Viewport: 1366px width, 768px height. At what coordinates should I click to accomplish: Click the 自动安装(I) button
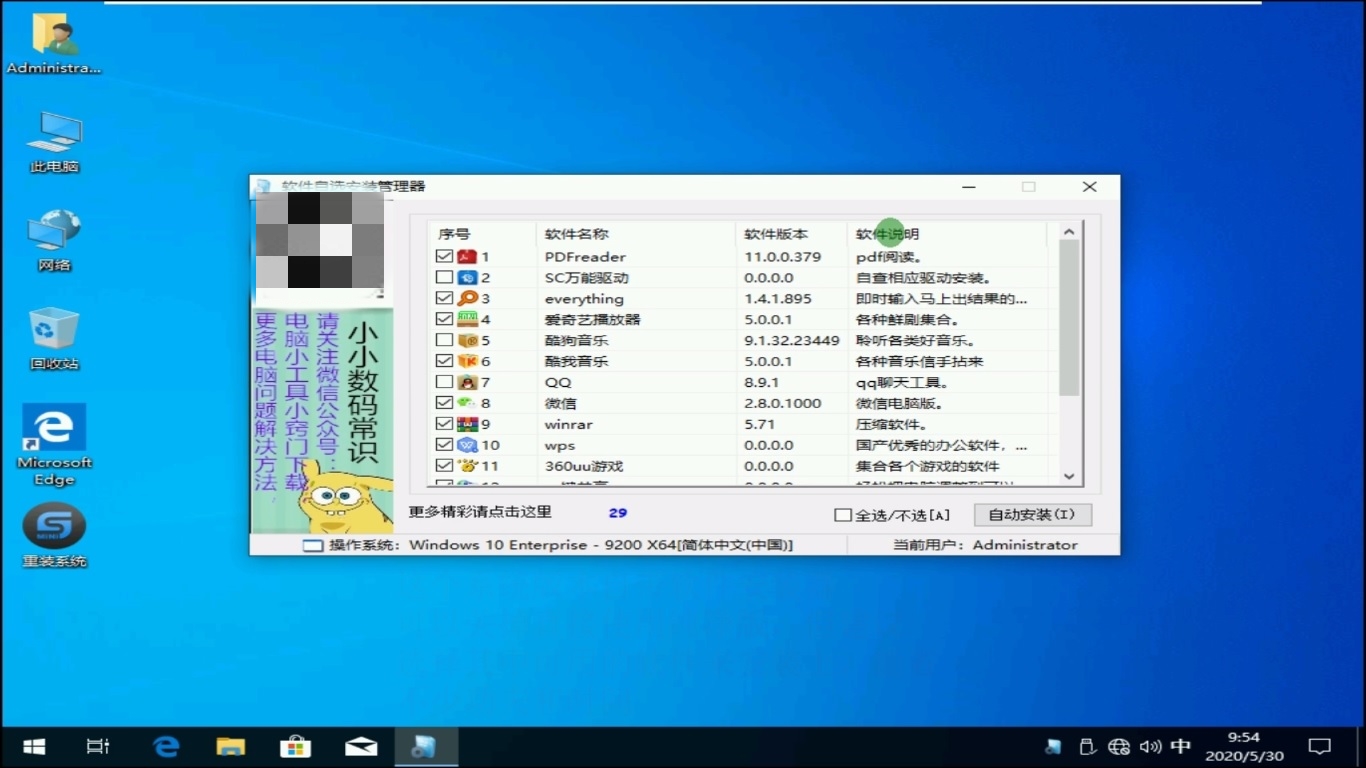click(1032, 514)
